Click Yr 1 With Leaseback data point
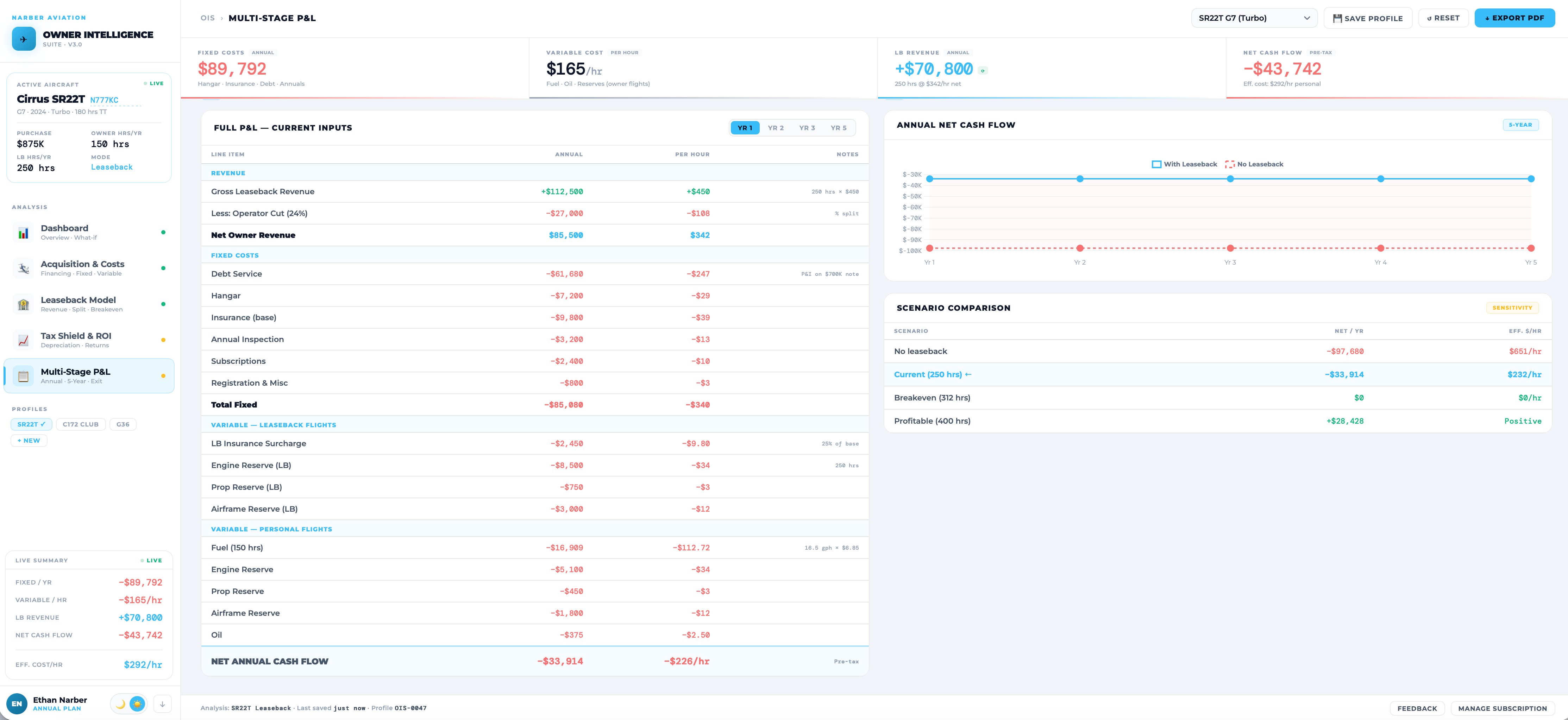The height and width of the screenshot is (720, 1568). [929, 179]
